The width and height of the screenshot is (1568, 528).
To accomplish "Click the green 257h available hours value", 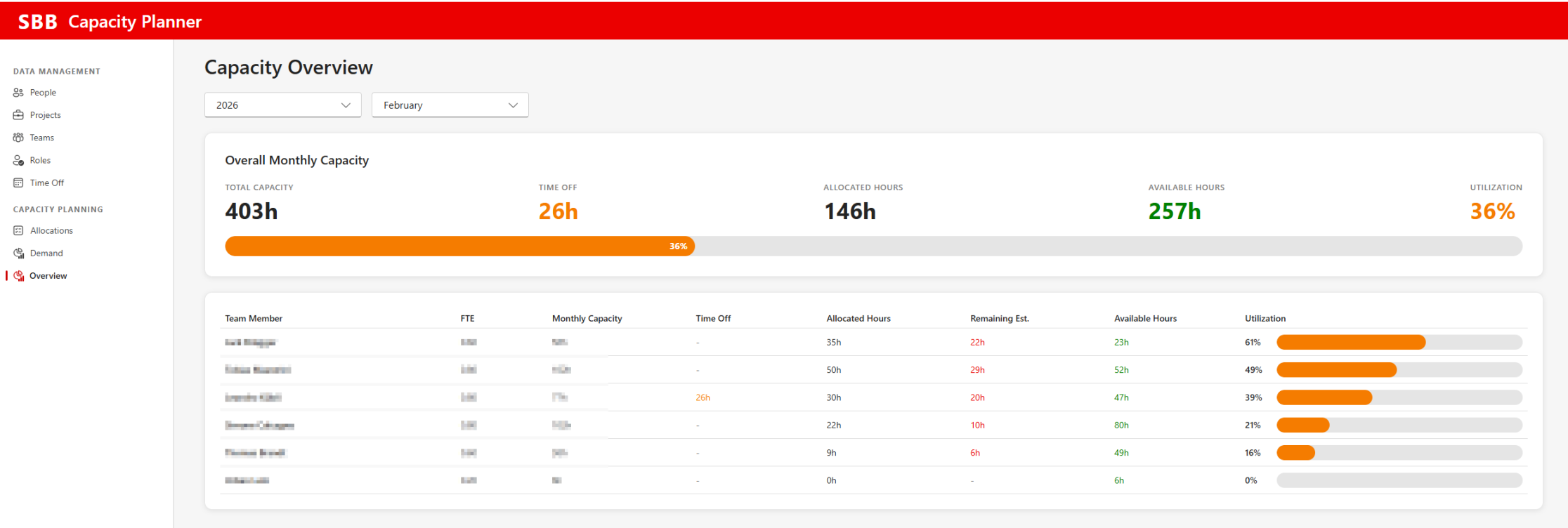I will (x=1175, y=211).
